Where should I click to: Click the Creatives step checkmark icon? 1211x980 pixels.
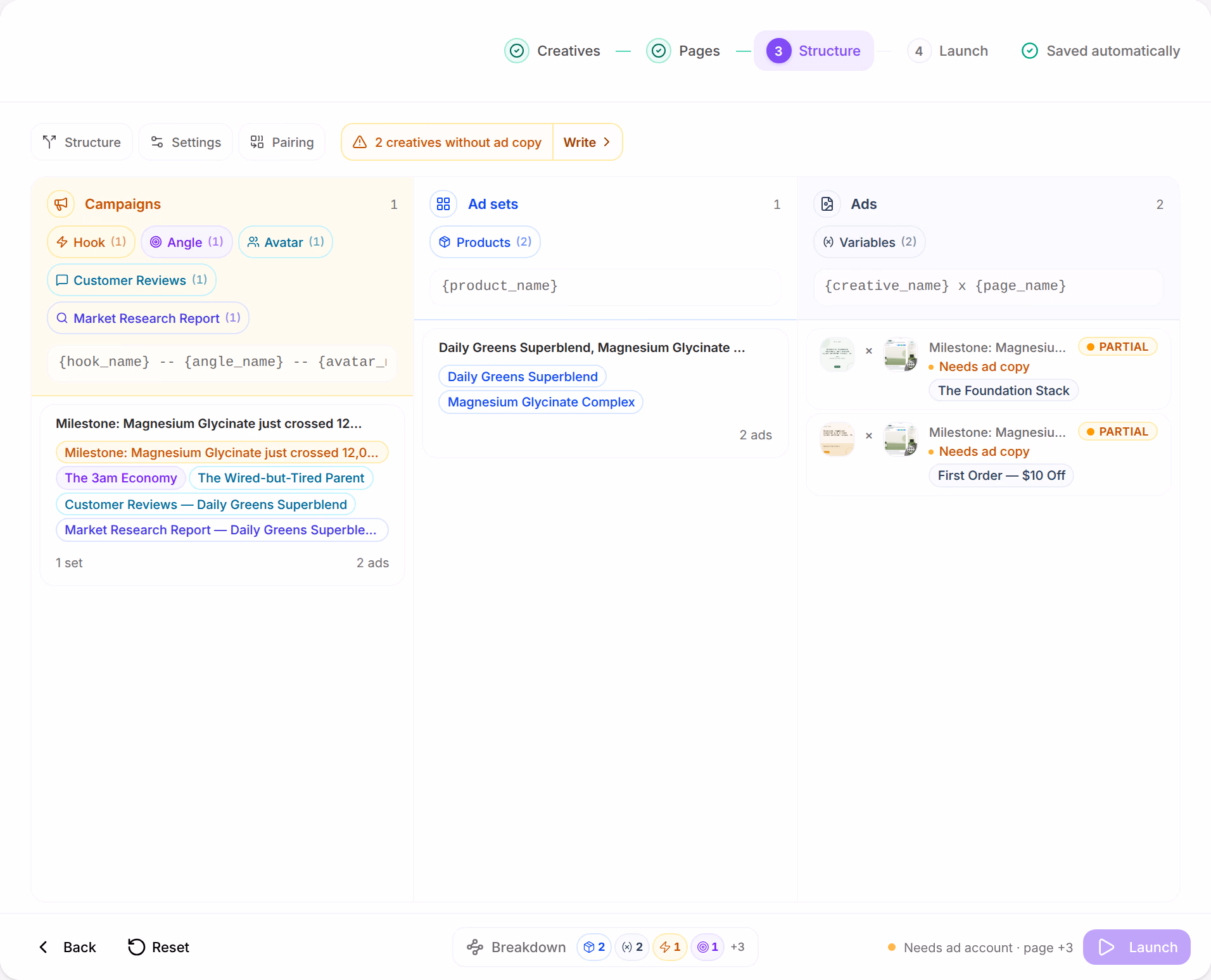517,51
